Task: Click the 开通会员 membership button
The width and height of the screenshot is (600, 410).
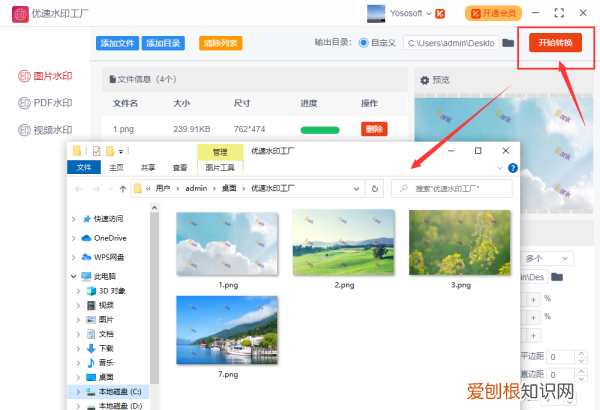Action: tap(493, 14)
